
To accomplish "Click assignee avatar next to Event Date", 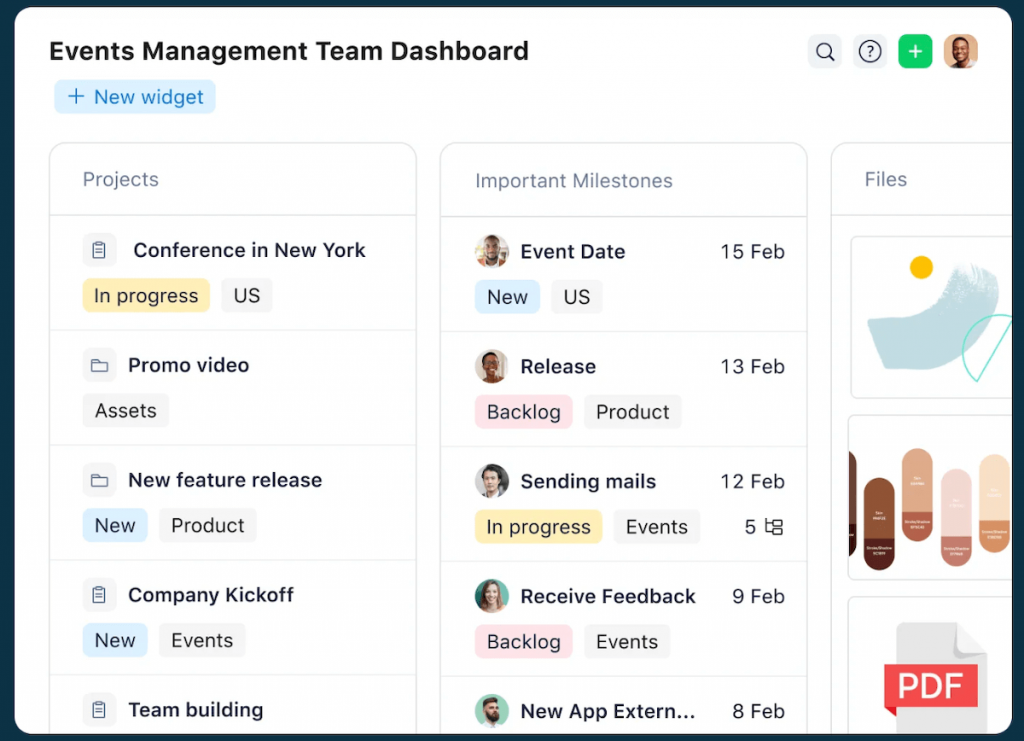I will [491, 251].
